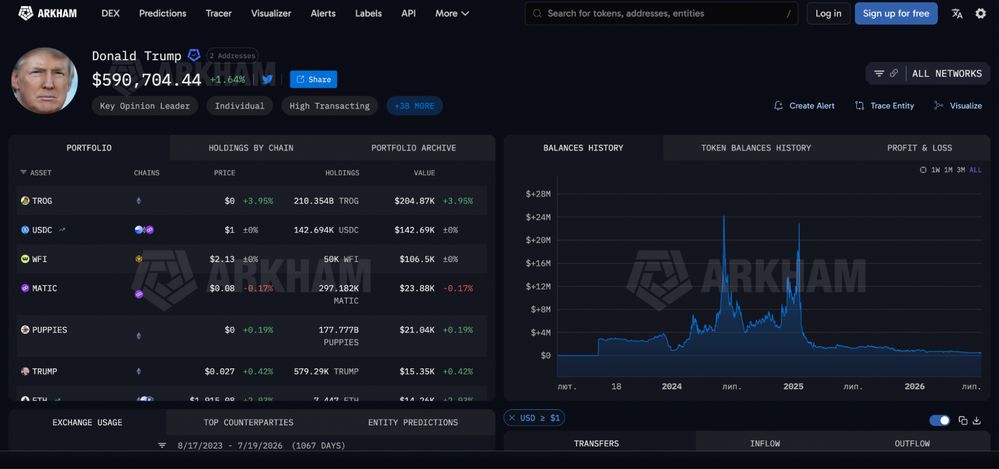The height and width of the screenshot is (469, 999).
Task: Click the MATIC token icon
Action: coord(25,288)
